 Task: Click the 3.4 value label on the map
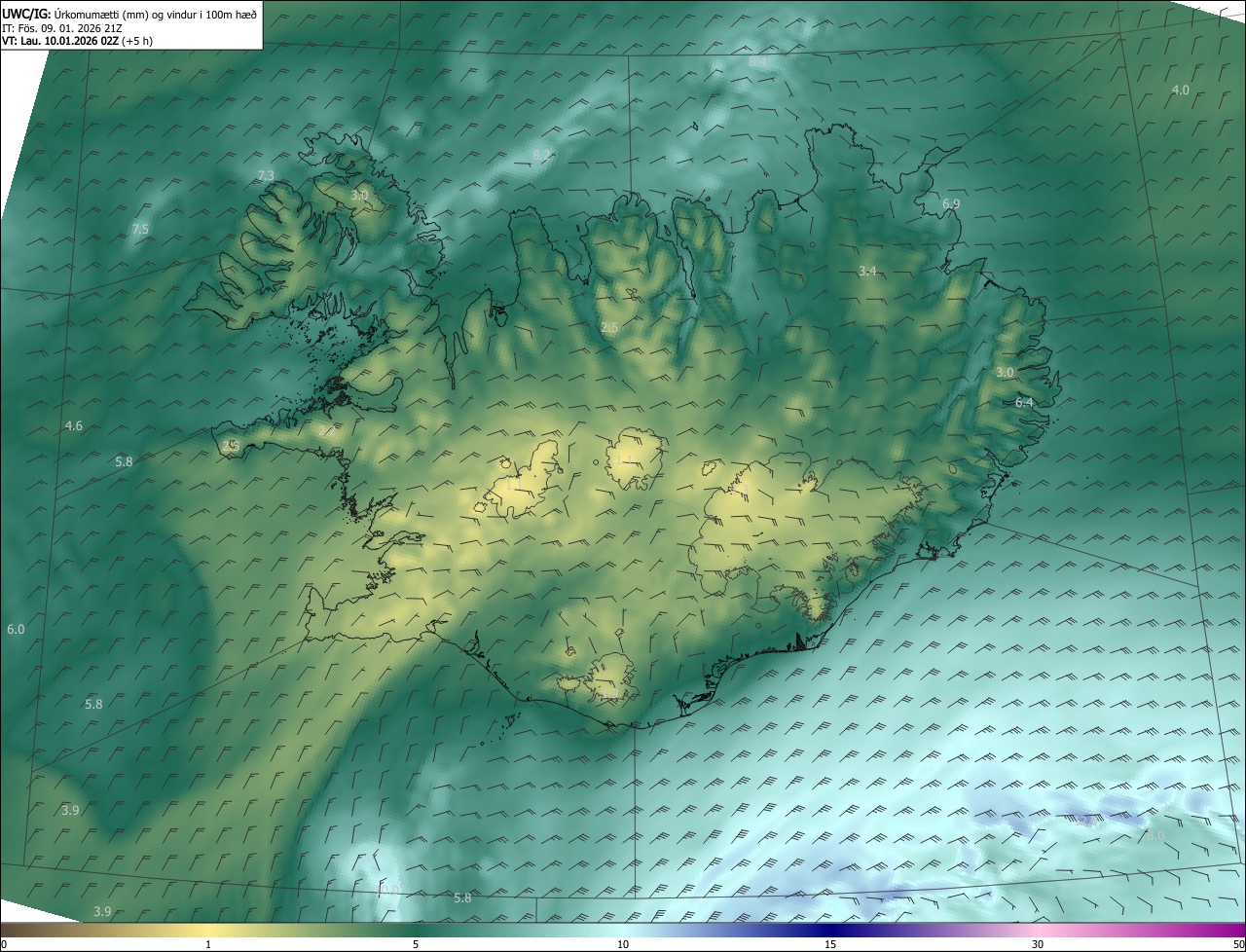[868, 271]
